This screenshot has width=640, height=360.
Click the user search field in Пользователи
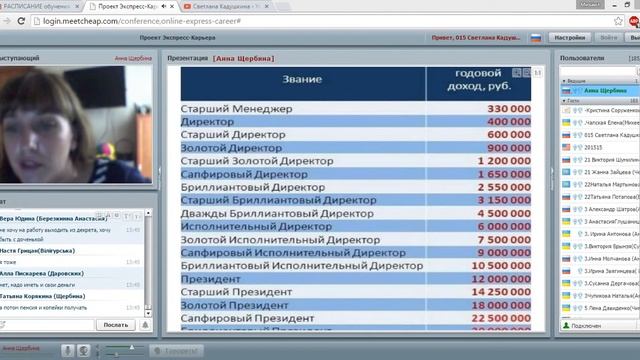click(599, 71)
